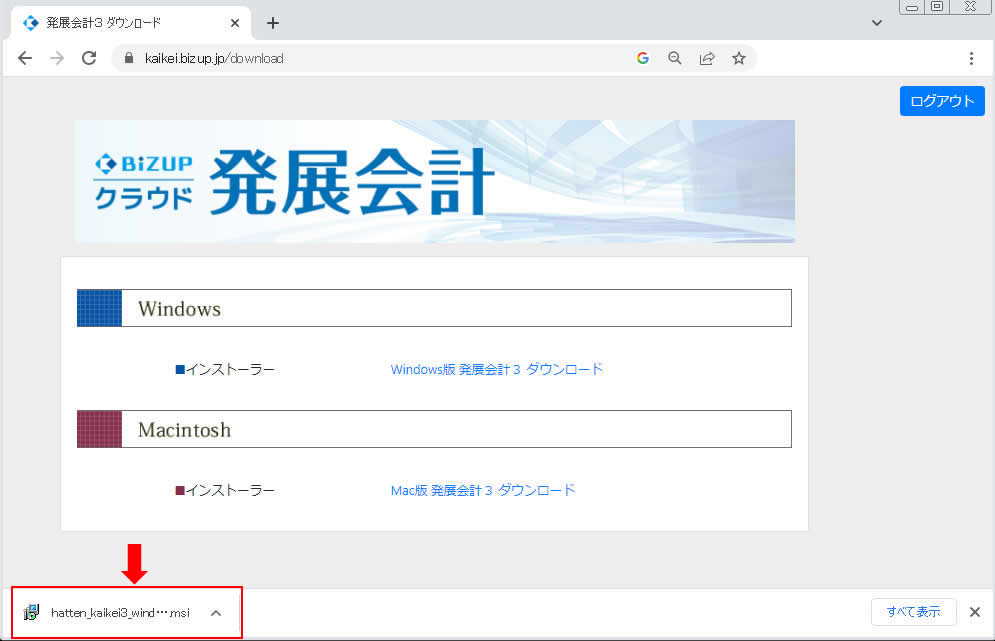Click the Windows インストーラー label

point(225,369)
